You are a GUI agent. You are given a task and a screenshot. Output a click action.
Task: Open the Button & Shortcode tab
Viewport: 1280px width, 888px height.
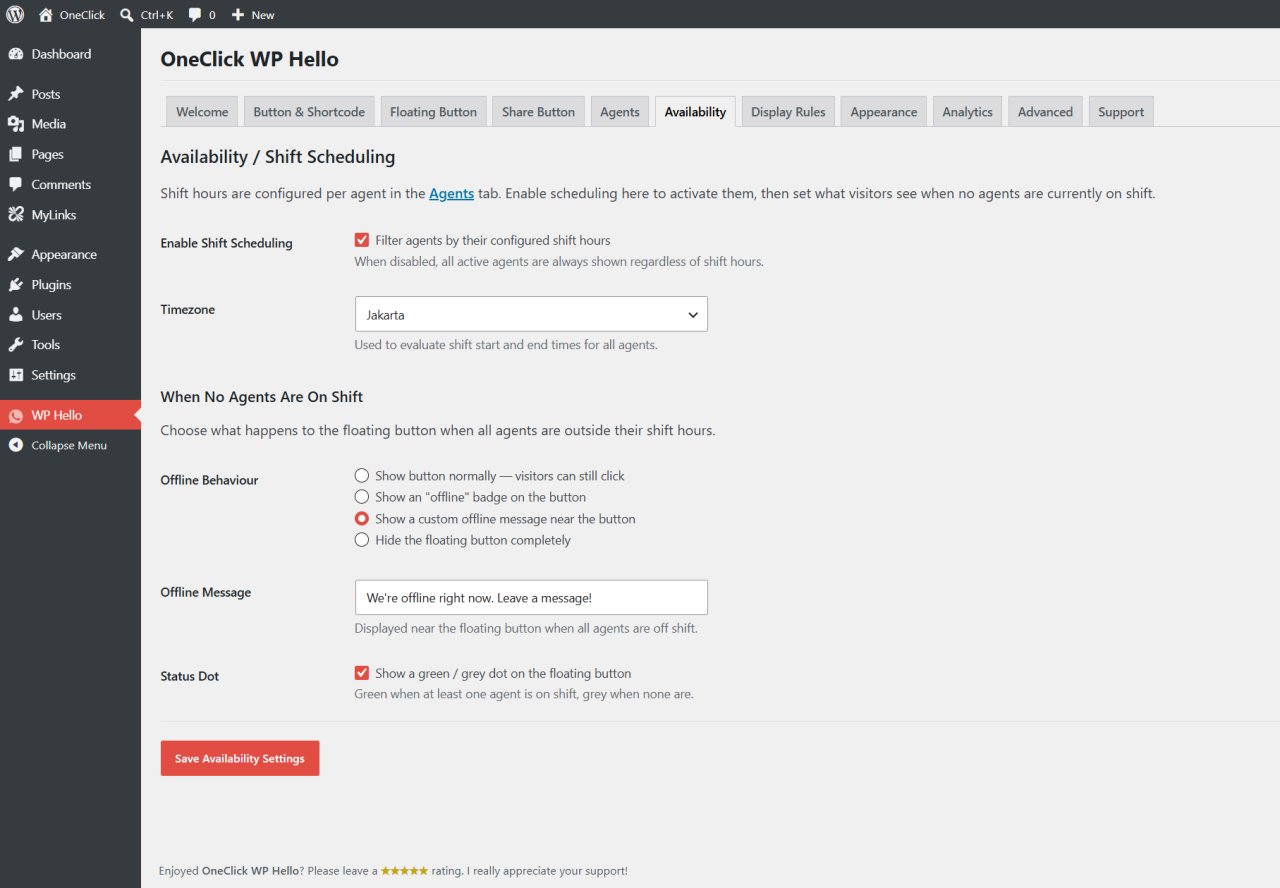pyautogui.click(x=309, y=112)
